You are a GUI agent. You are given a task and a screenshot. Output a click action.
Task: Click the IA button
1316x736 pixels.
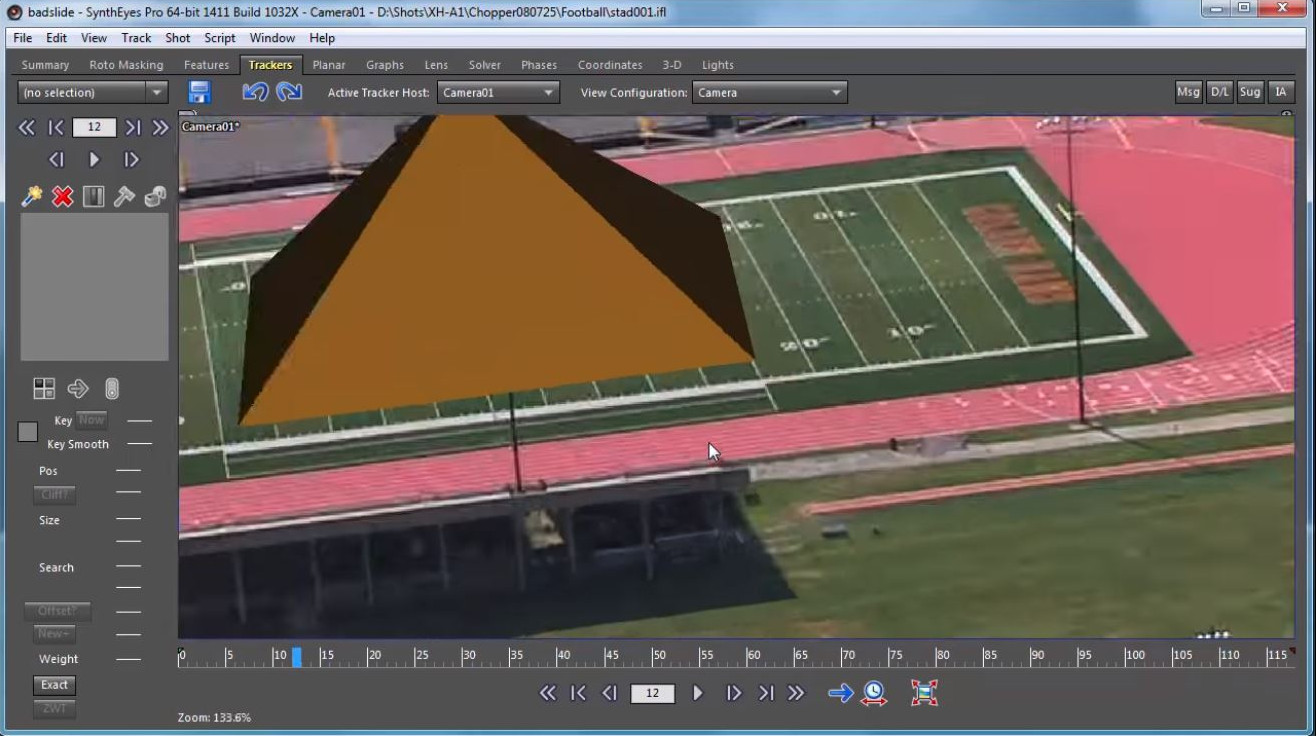1281,92
